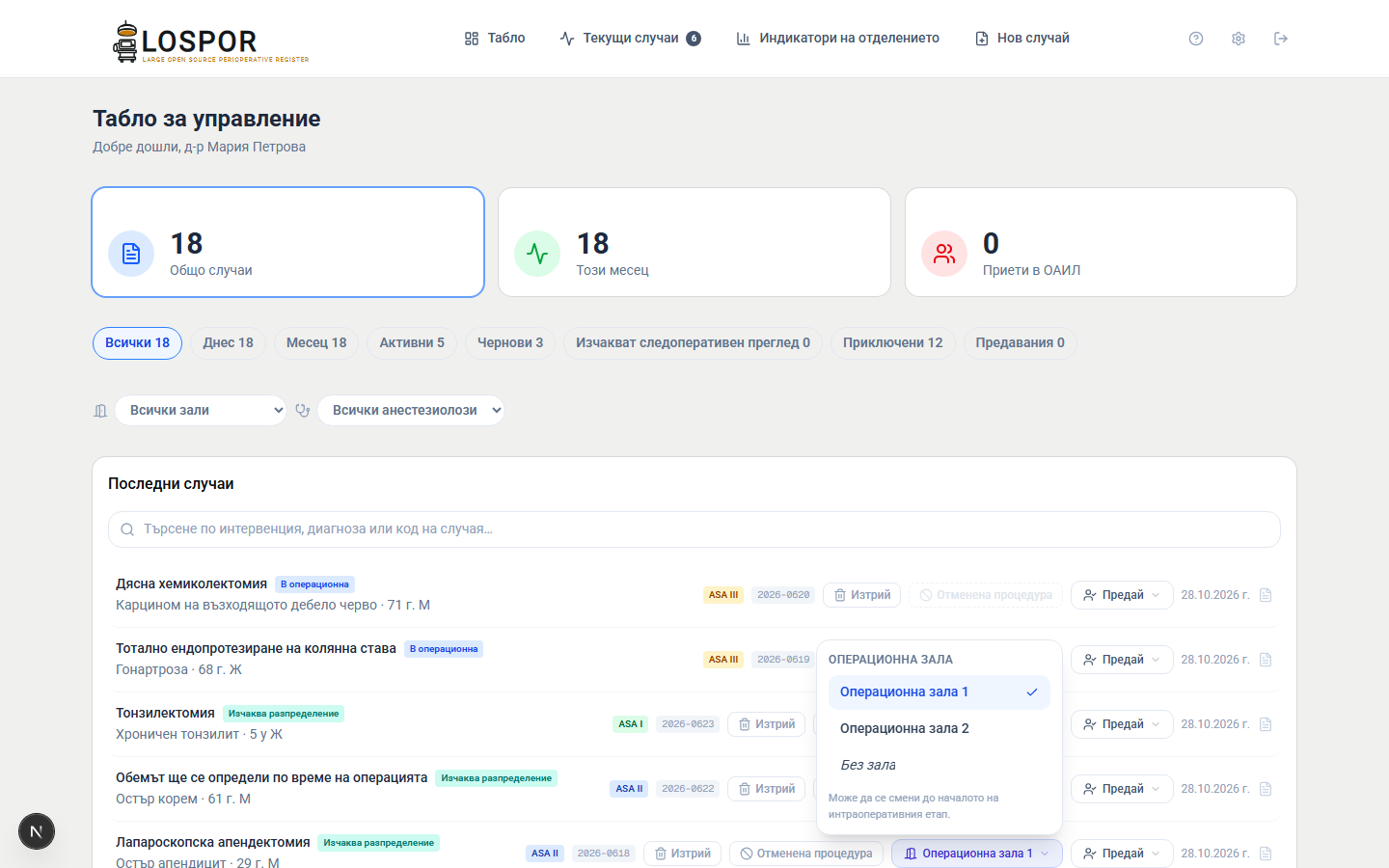Click the round N badge at bottom left
Screen dimensions: 1389x868
pyautogui.click(x=37, y=831)
